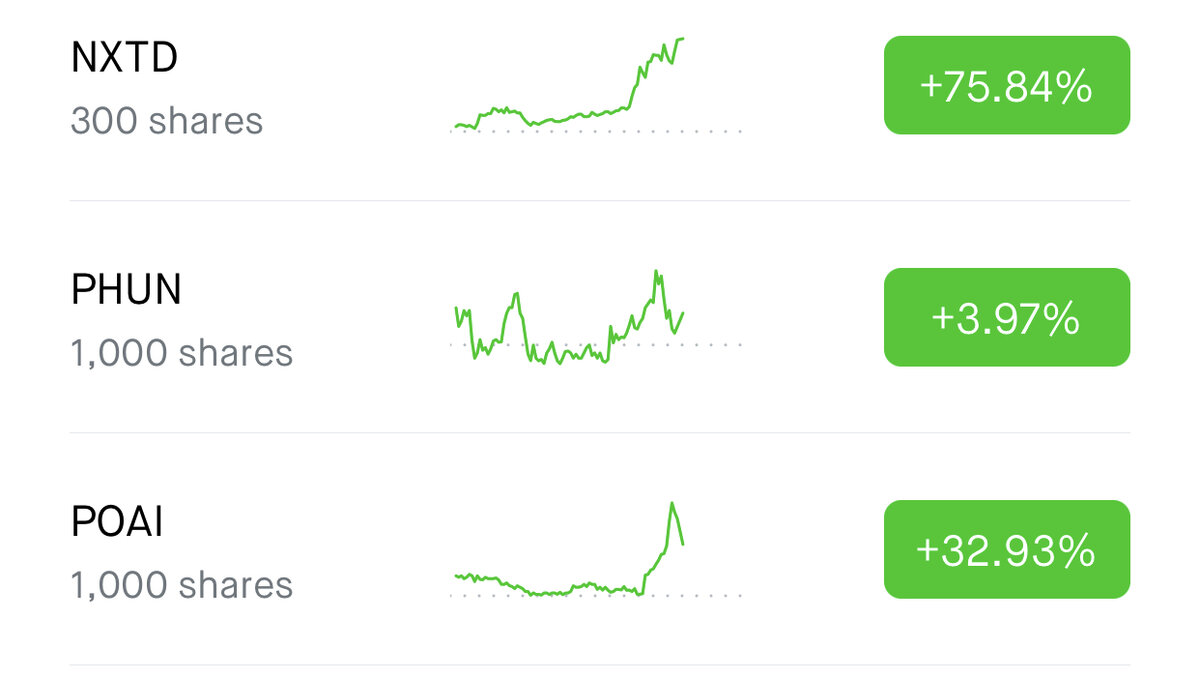Click the top end of NXTD line
This screenshot has width=1200, height=679.
682,39
